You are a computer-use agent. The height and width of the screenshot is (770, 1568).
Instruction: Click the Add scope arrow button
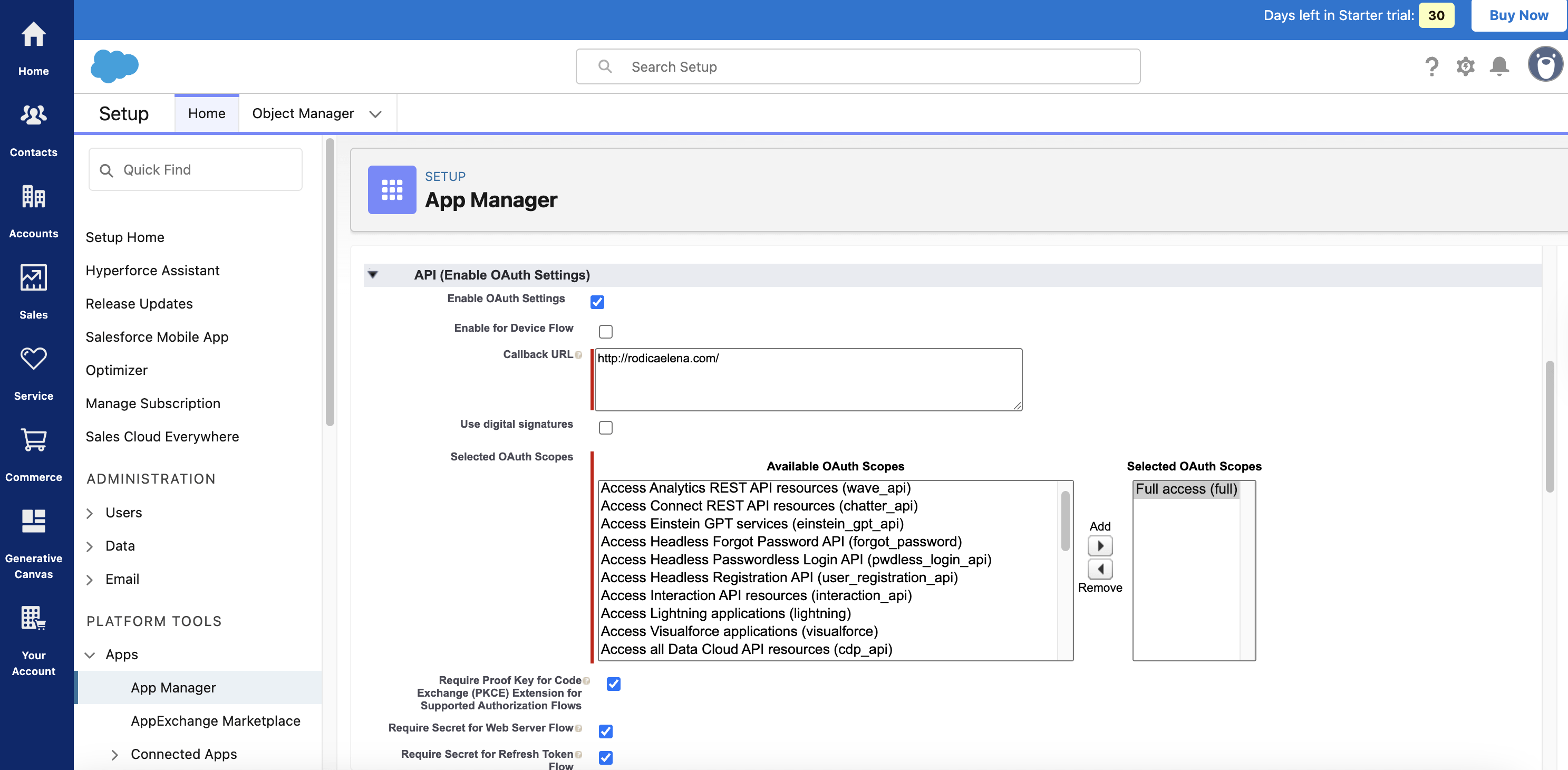1099,546
